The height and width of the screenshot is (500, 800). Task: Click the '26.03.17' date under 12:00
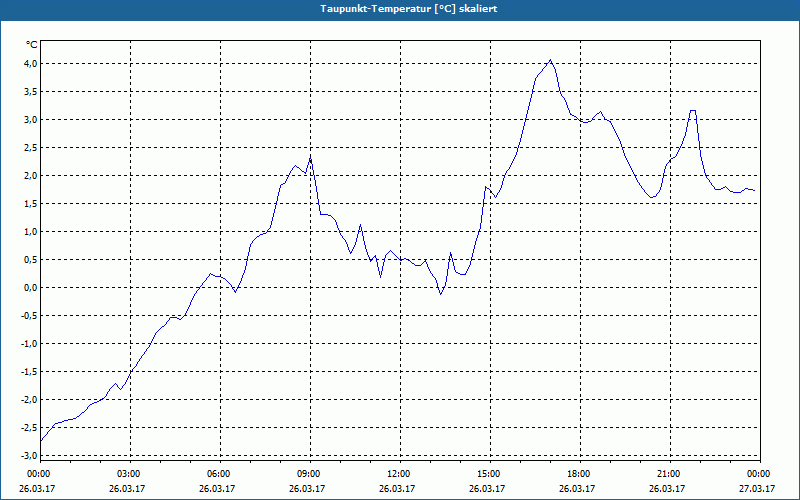(397, 489)
